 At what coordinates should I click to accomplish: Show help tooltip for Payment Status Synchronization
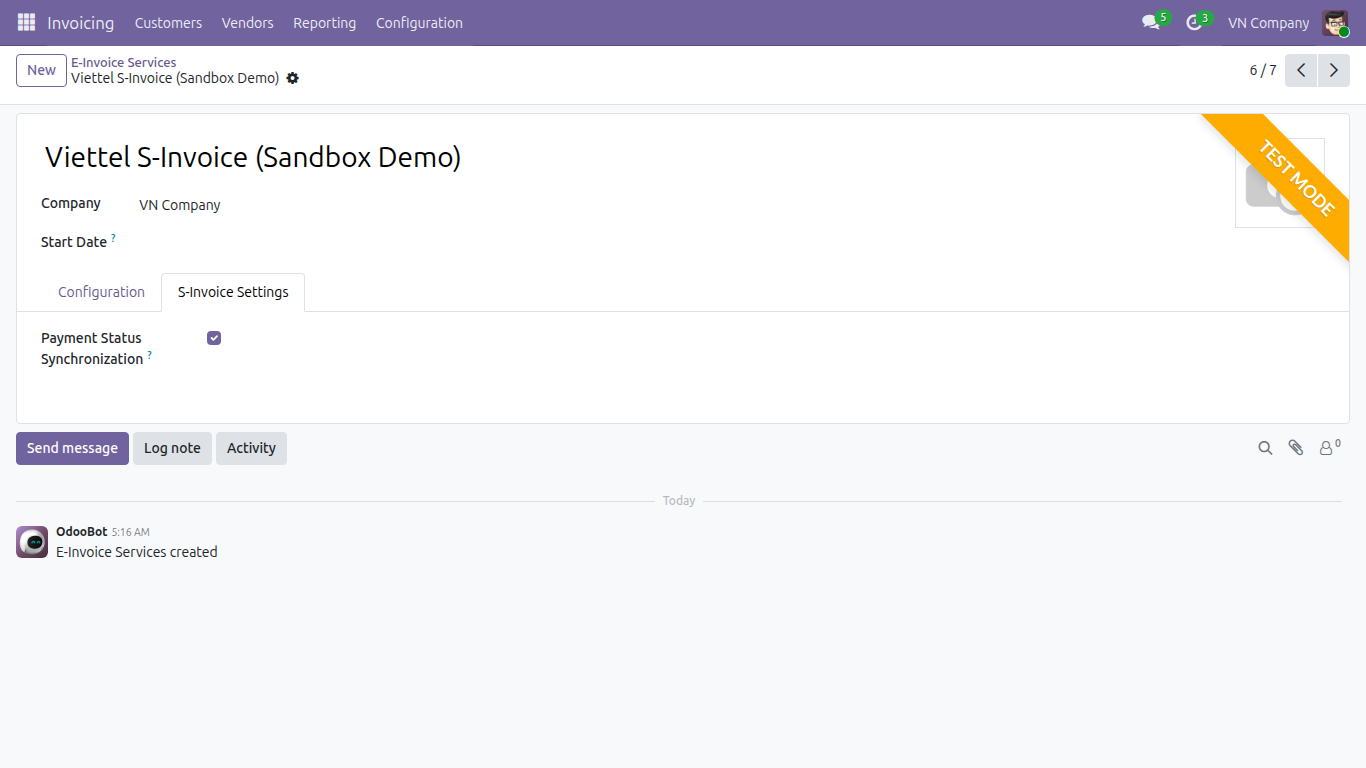pos(150,355)
